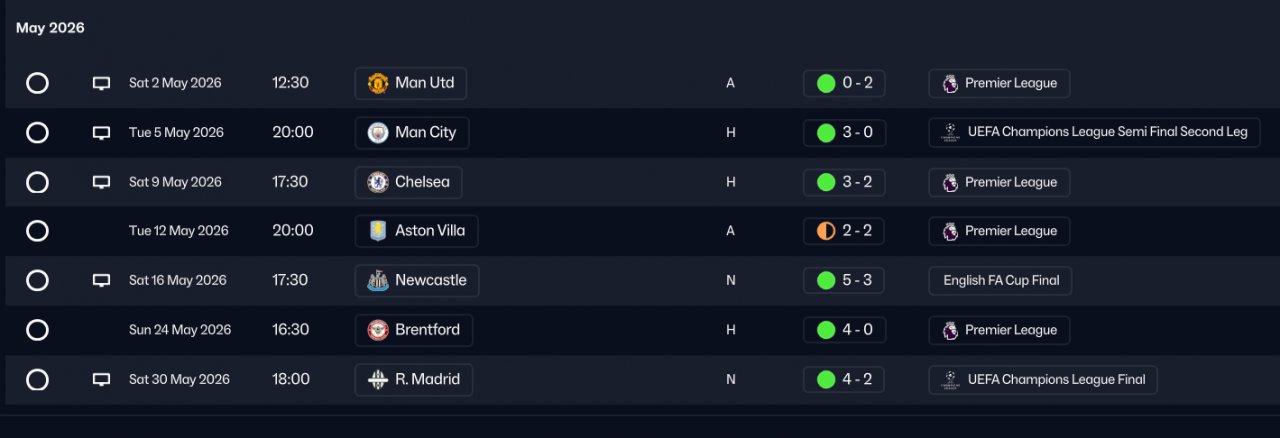The width and height of the screenshot is (1280, 438).
Task: Click the TV icon for the Newcastle fixture
Action: coord(101,280)
